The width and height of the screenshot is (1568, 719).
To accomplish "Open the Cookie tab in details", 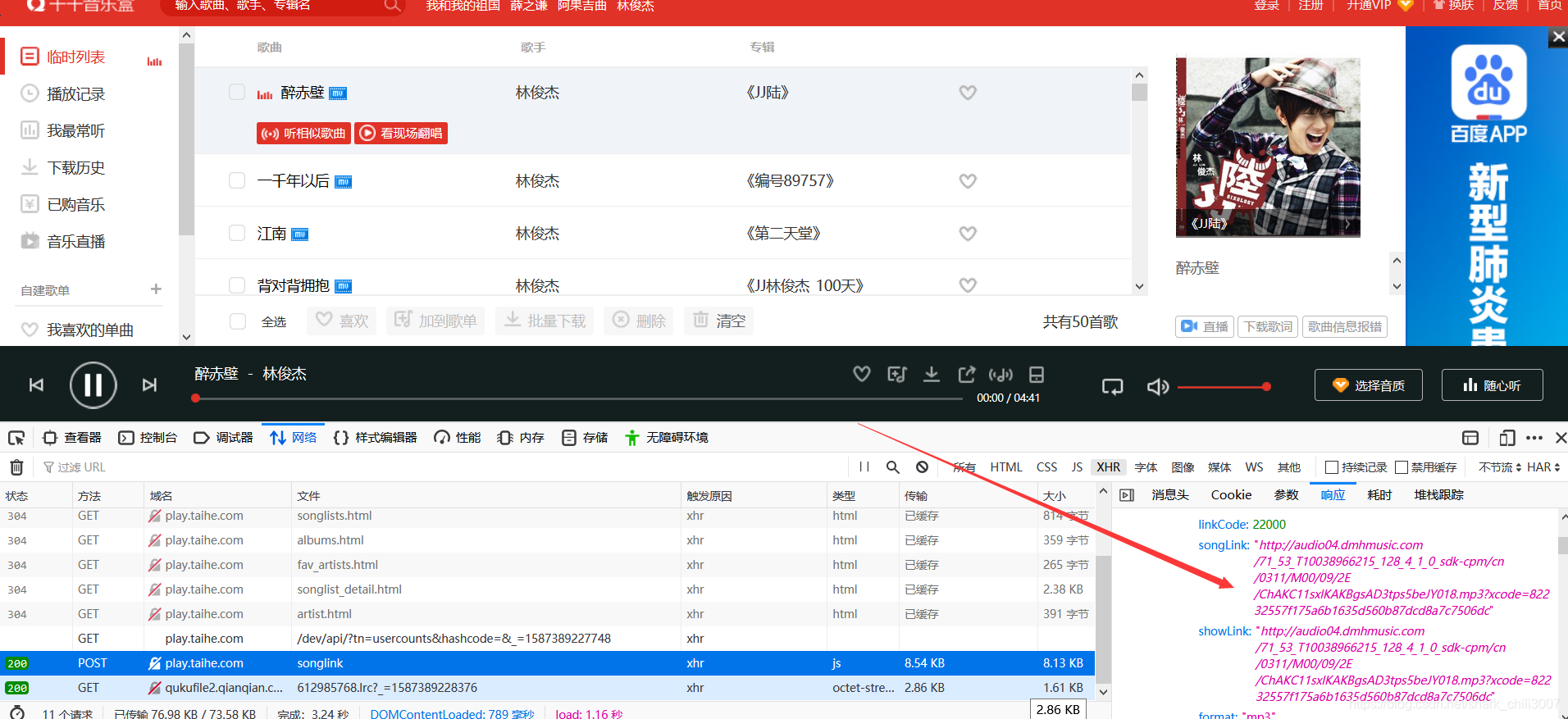I will coord(1231,495).
